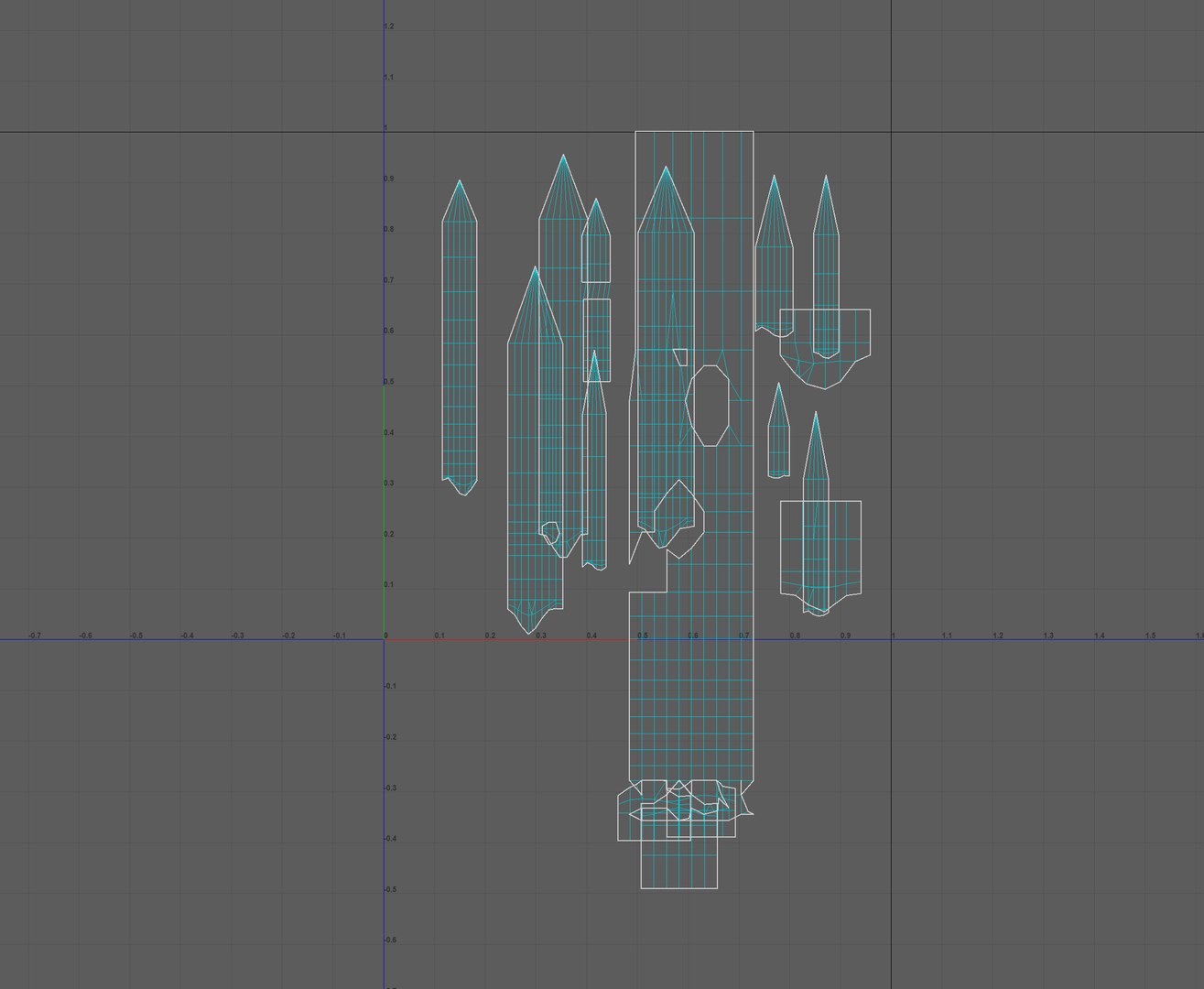
Task: Select the small rectangle below the large UV strip
Action: tap(678, 863)
